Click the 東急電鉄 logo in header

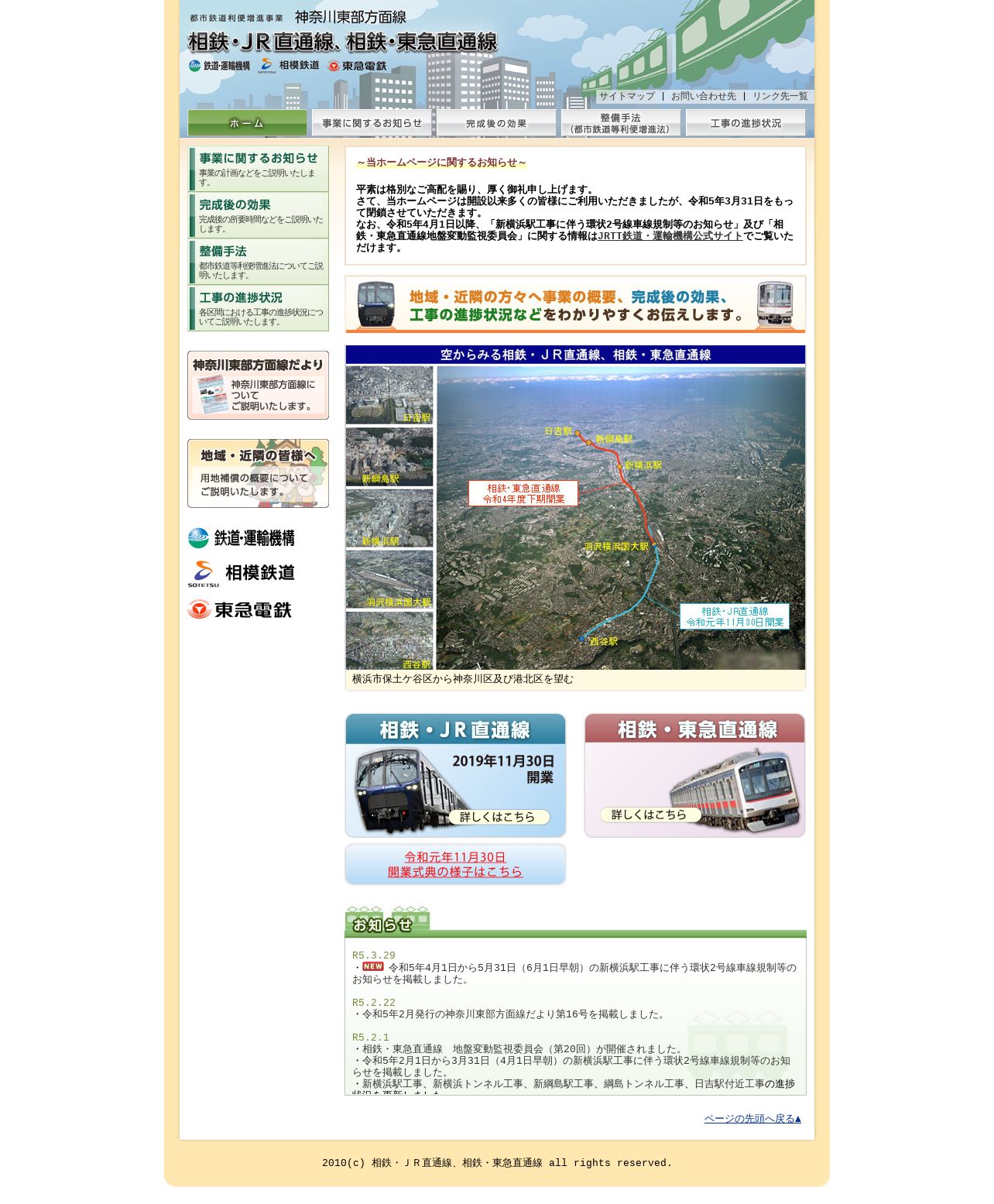(357, 66)
